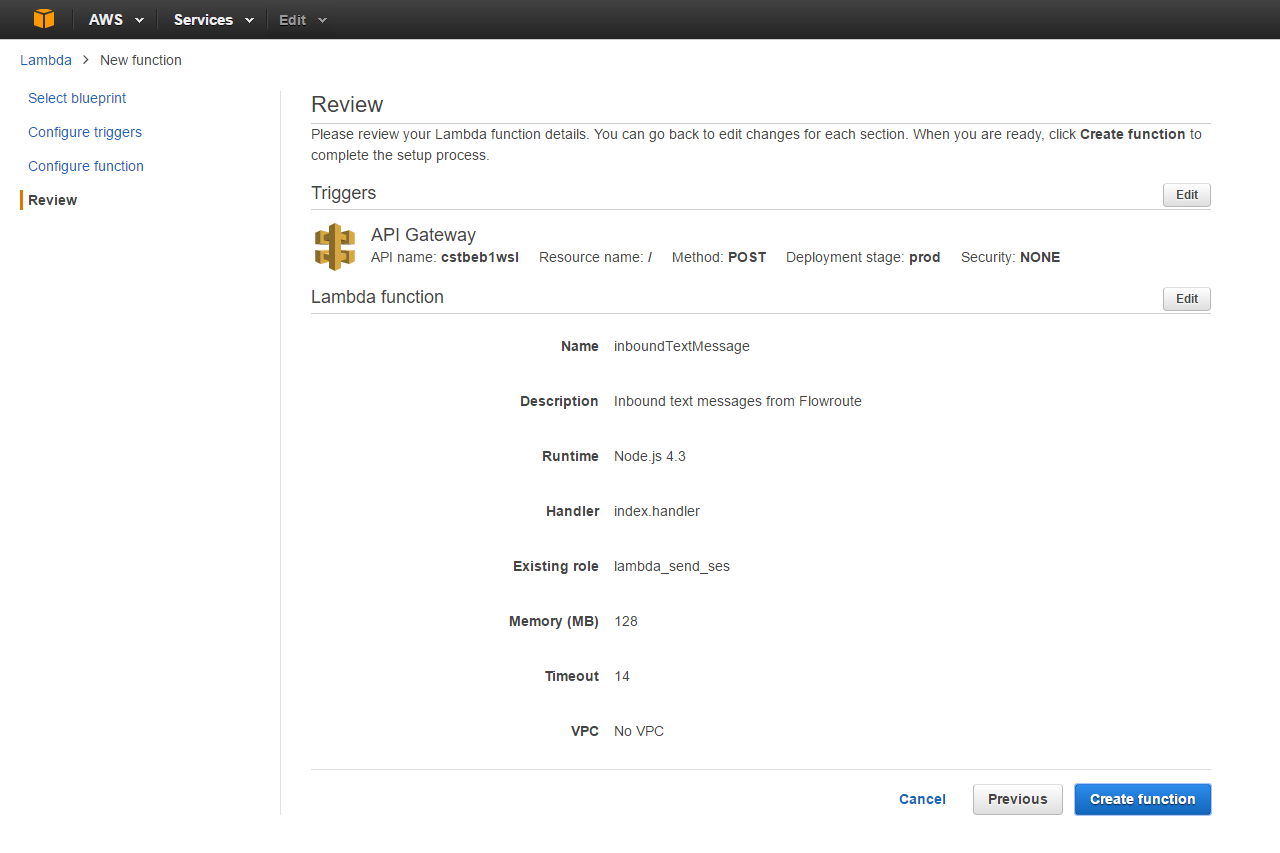Click the API name value cstbeb1wsl

480,257
